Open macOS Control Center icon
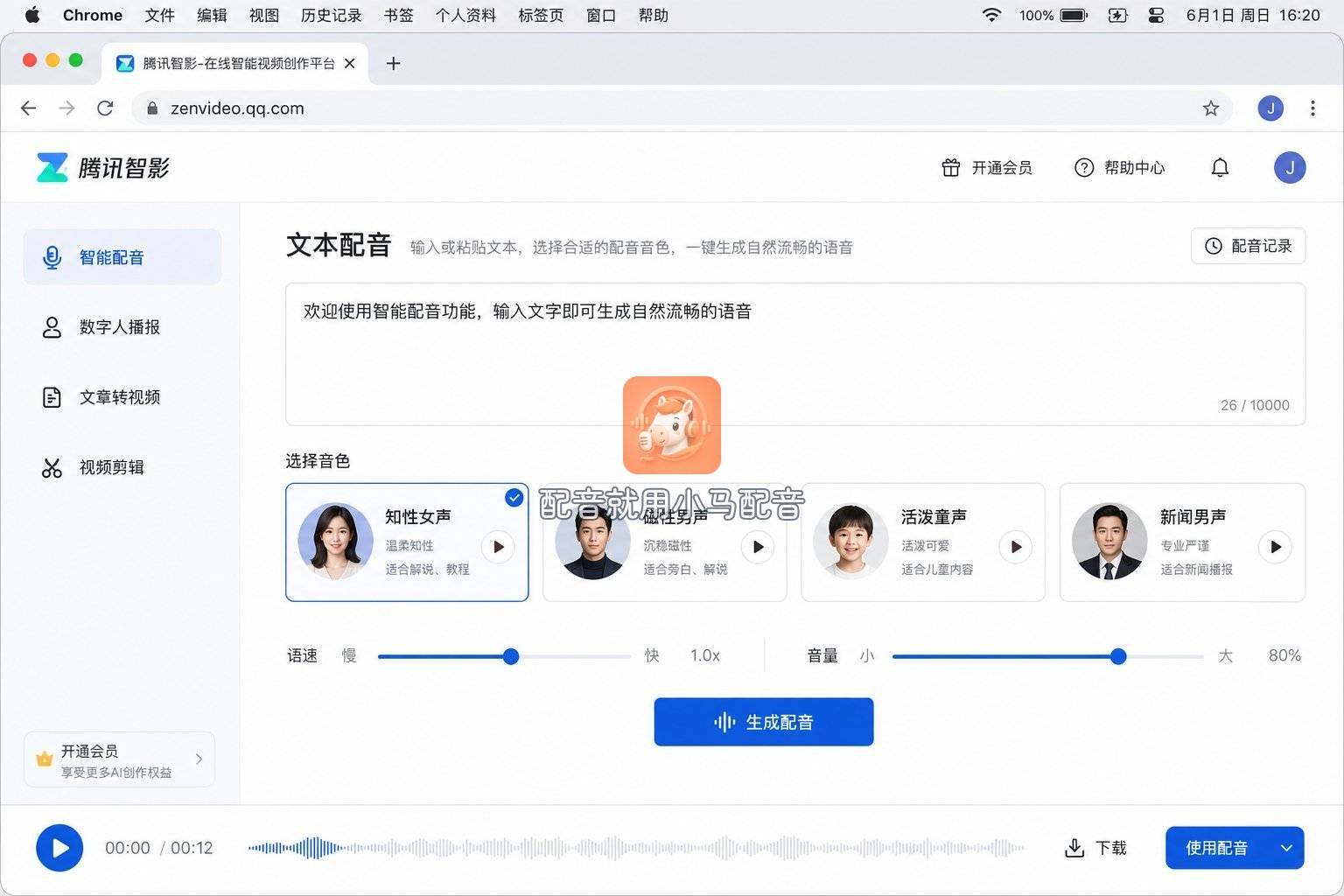This screenshot has height=896, width=1344. (x=1156, y=15)
